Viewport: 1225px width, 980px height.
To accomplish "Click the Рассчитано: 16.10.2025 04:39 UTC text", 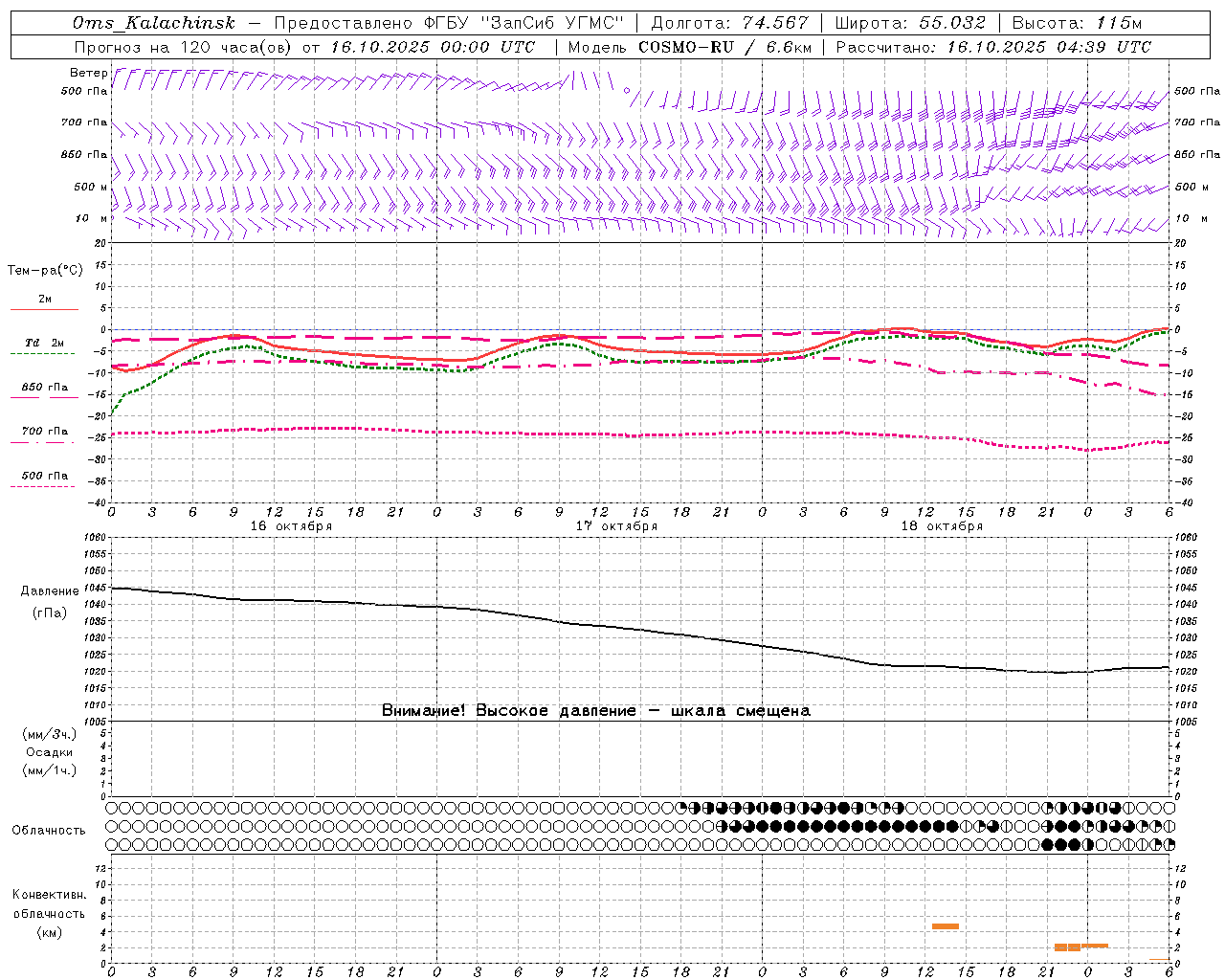I will (993, 47).
